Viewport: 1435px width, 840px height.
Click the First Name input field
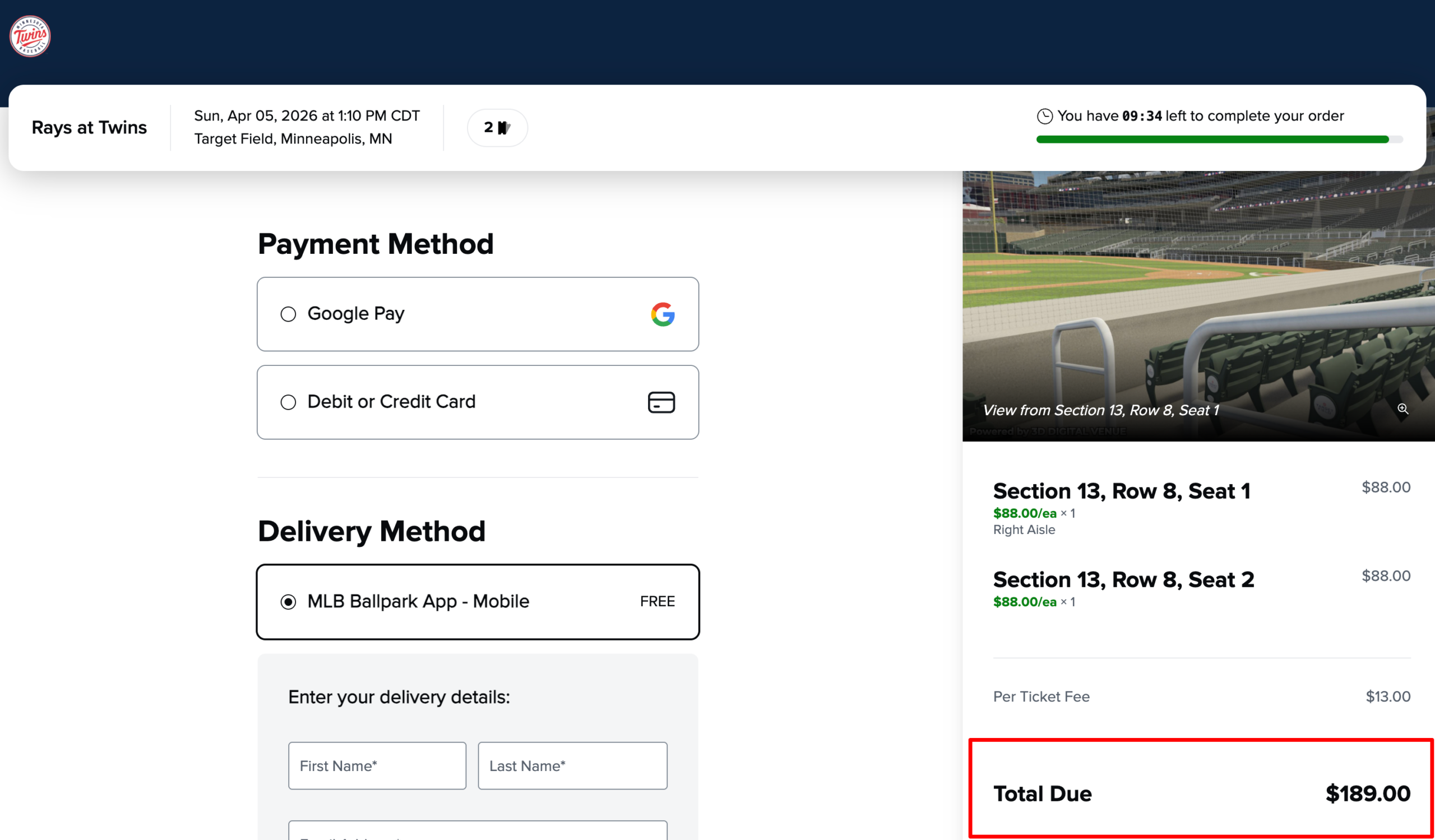pyautogui.click(x=377, y=765)
